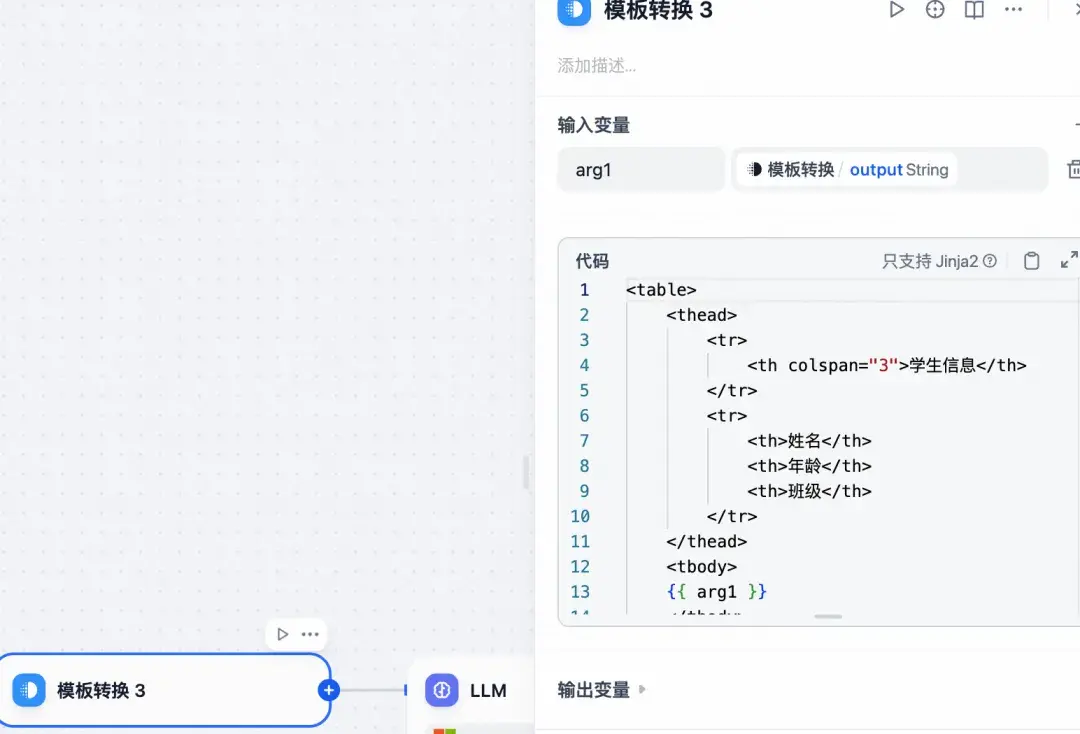1080x734 pixels.
Task: Click the panel width divider handle
Action: tap(526, 472)
